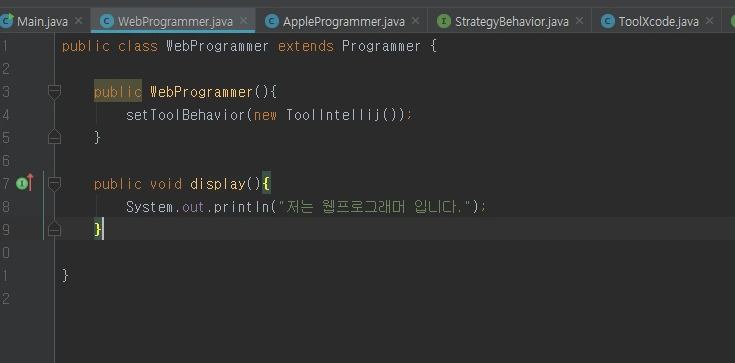This screenshot has height=363, width=735.
Task: Click the highlighted opening brace on line 7
Action: (x=266, y=184)
